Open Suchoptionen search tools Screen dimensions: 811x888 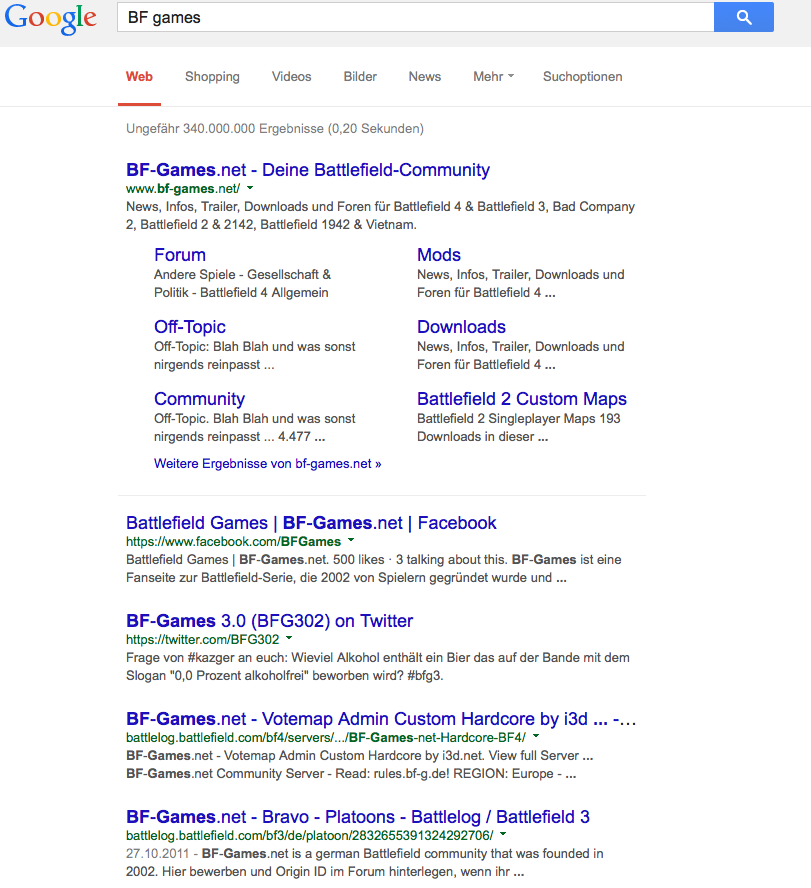(583, 76)
